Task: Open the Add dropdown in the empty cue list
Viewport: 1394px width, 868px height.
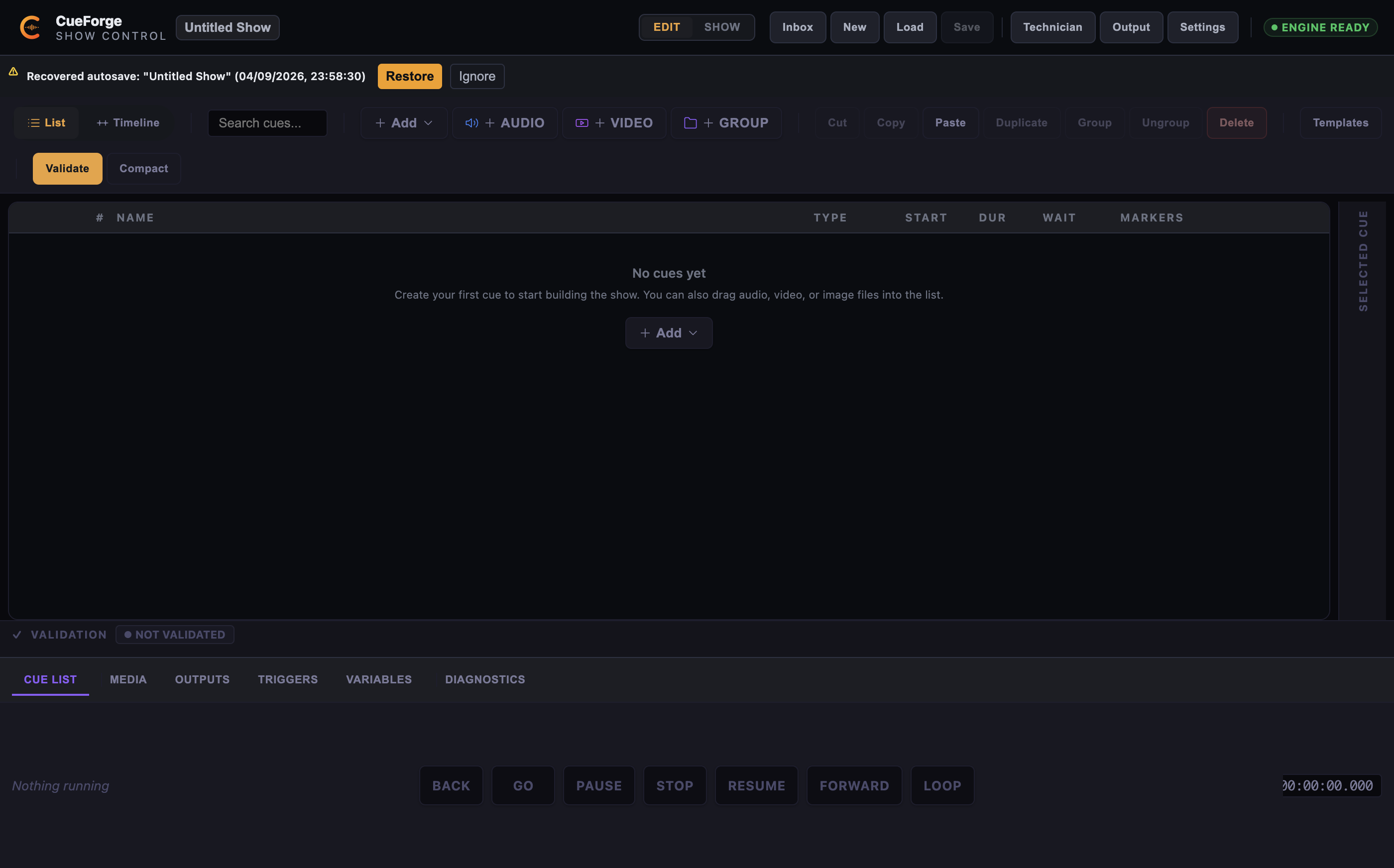Action: click(669, 333)
